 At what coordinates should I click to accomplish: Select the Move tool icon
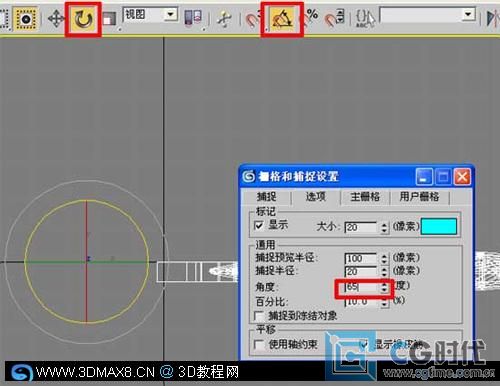point(56,19)
